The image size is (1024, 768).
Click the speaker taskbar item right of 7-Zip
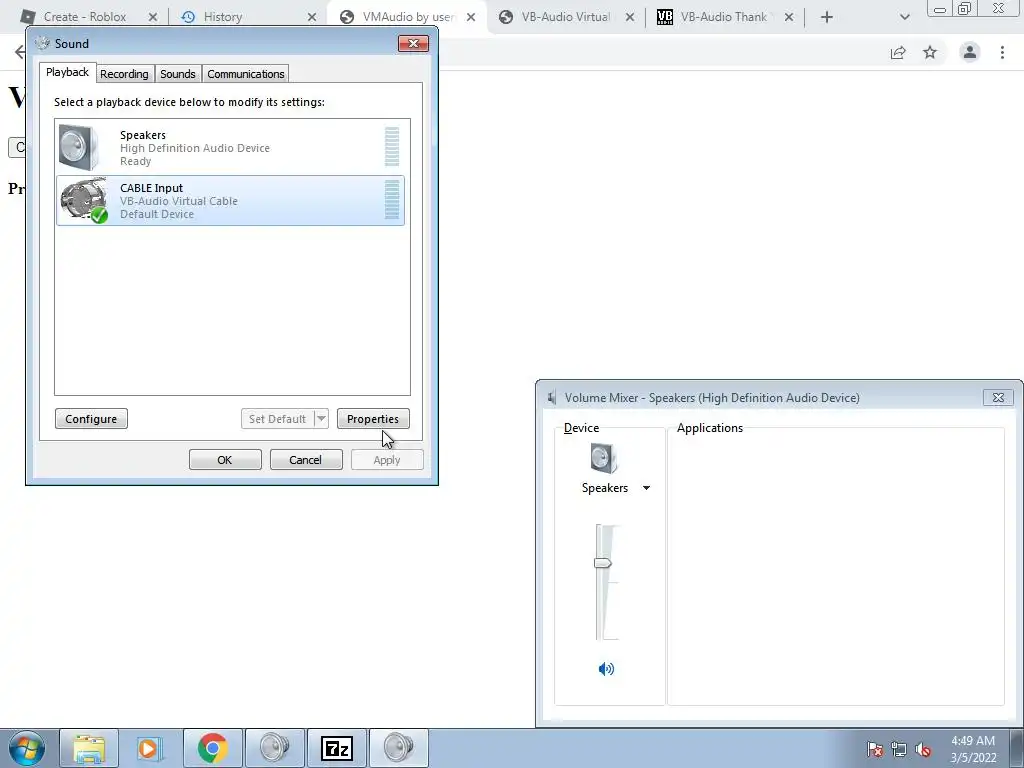[x=399, y=748]
